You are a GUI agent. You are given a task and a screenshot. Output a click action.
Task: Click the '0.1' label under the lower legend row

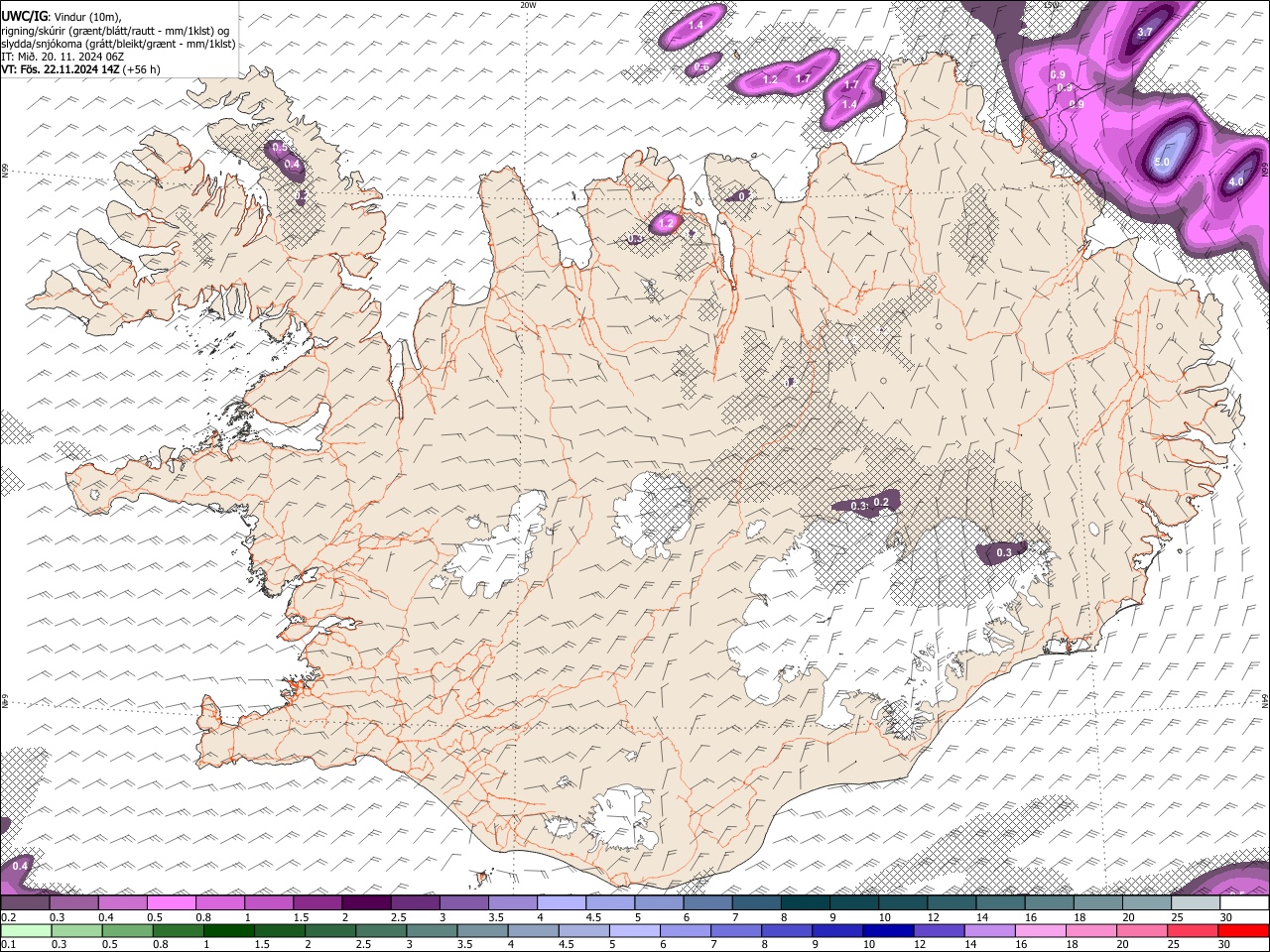[x=8, y=944]
